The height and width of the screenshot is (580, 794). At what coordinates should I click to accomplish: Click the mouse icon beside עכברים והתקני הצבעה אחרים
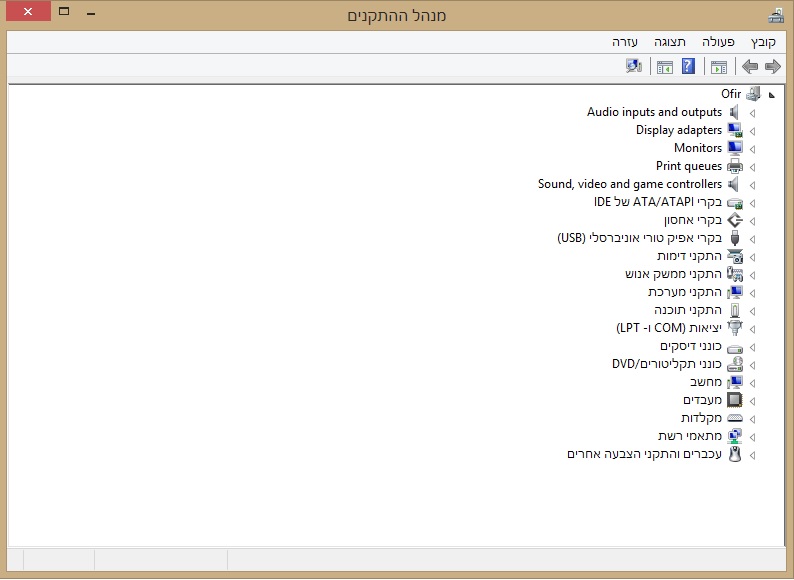click(735, 454)
